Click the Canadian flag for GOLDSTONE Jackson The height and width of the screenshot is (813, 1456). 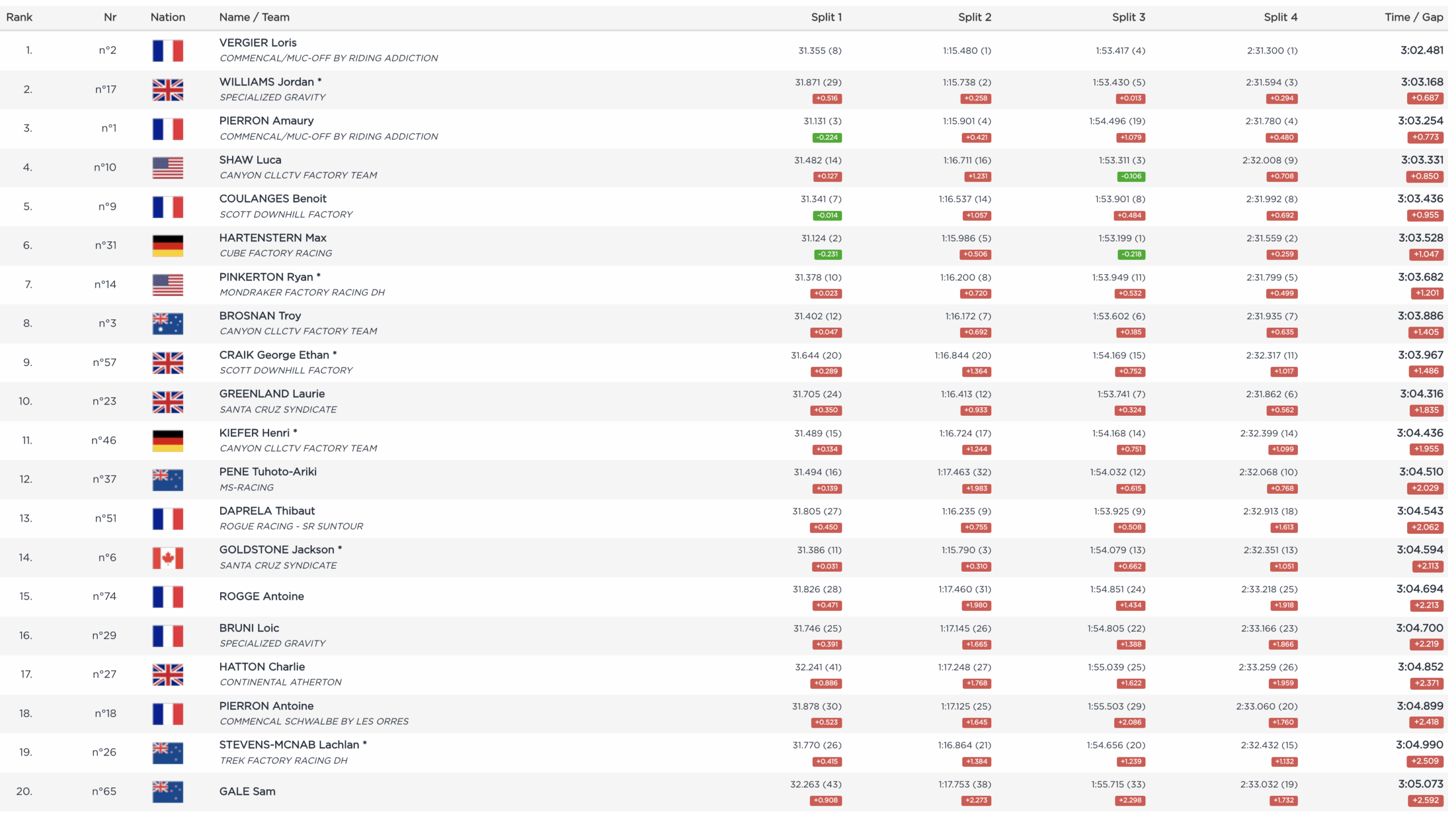click(168, 558)
